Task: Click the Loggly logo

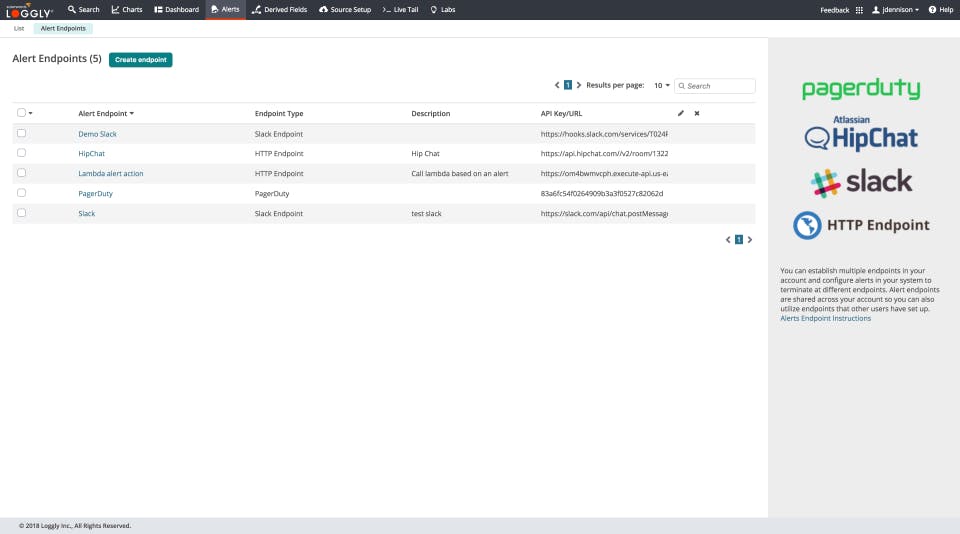Action: coord(29,10)
